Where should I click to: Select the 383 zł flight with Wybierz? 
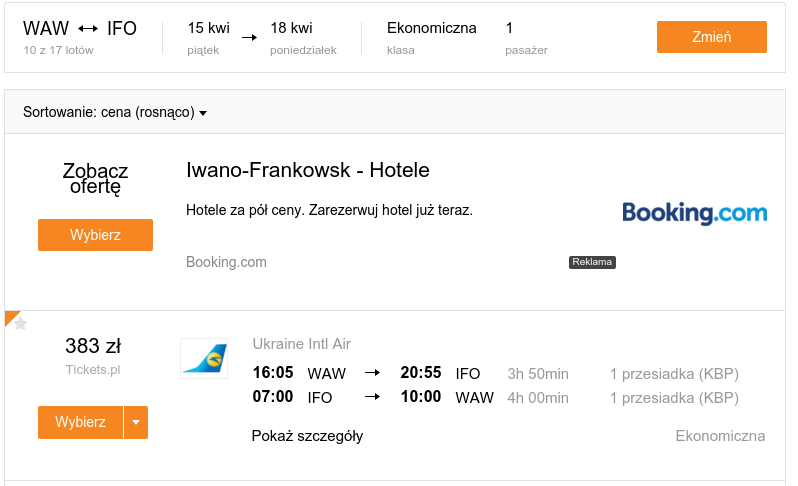(80, 422)
